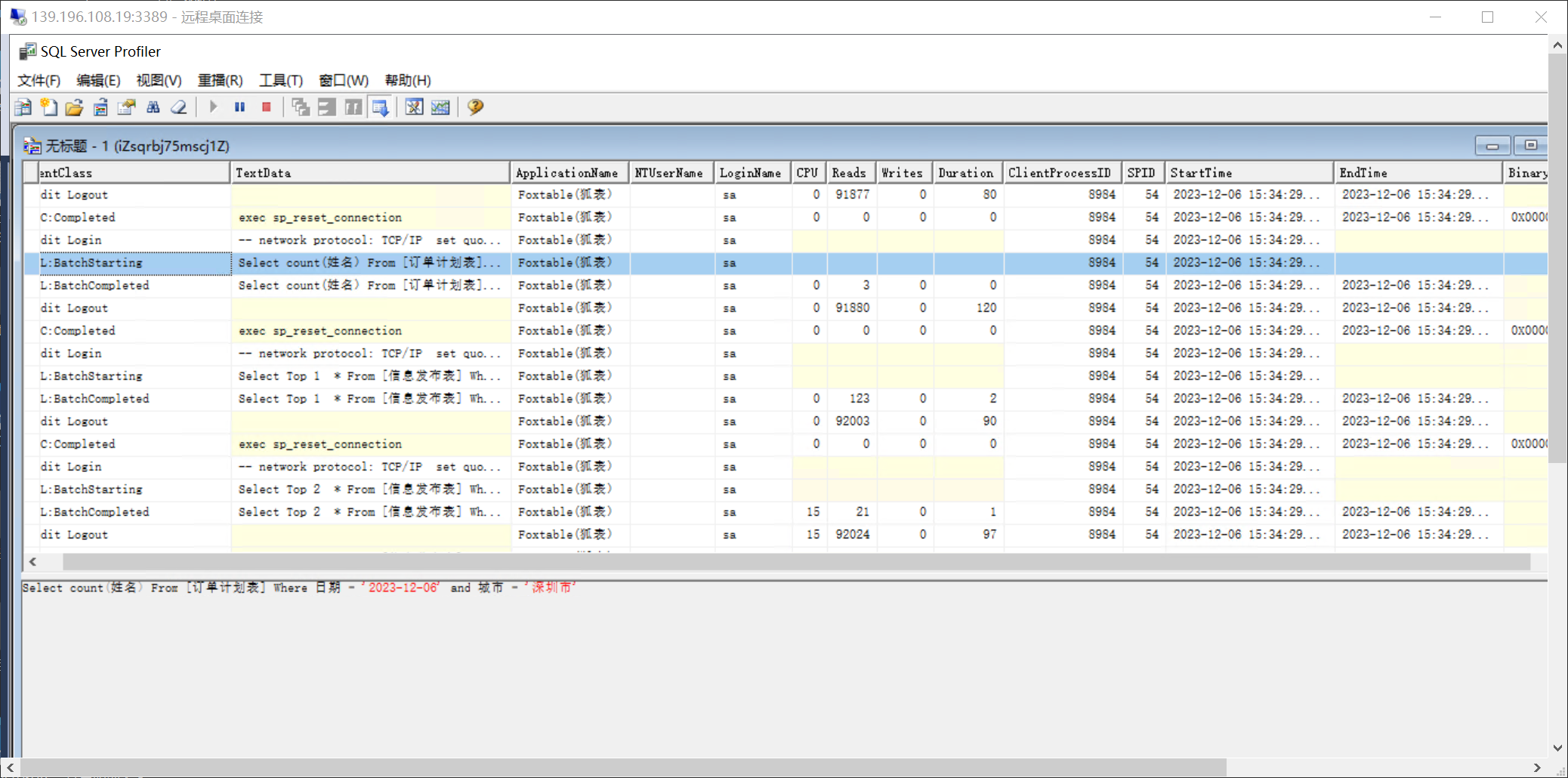Open the 重播(R) menu

point(221,80)
